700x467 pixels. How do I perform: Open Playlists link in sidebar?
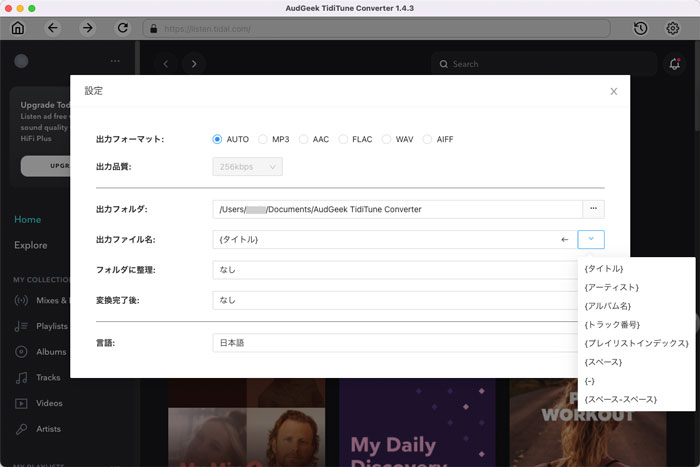(x=52, y=326)
